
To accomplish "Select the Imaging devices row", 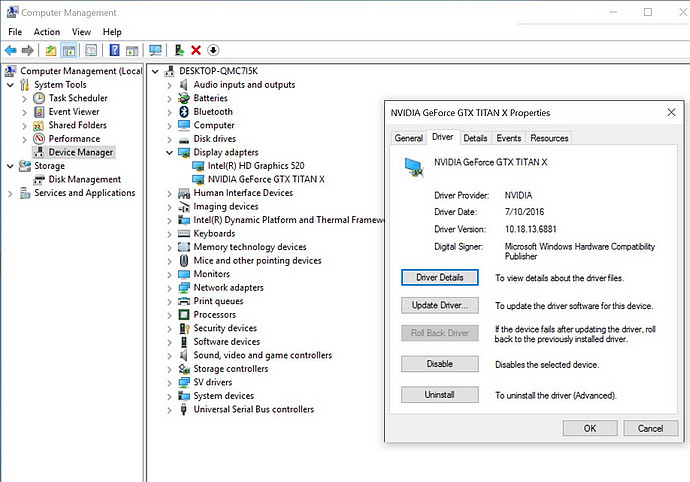I will click(x=226, y=207).
